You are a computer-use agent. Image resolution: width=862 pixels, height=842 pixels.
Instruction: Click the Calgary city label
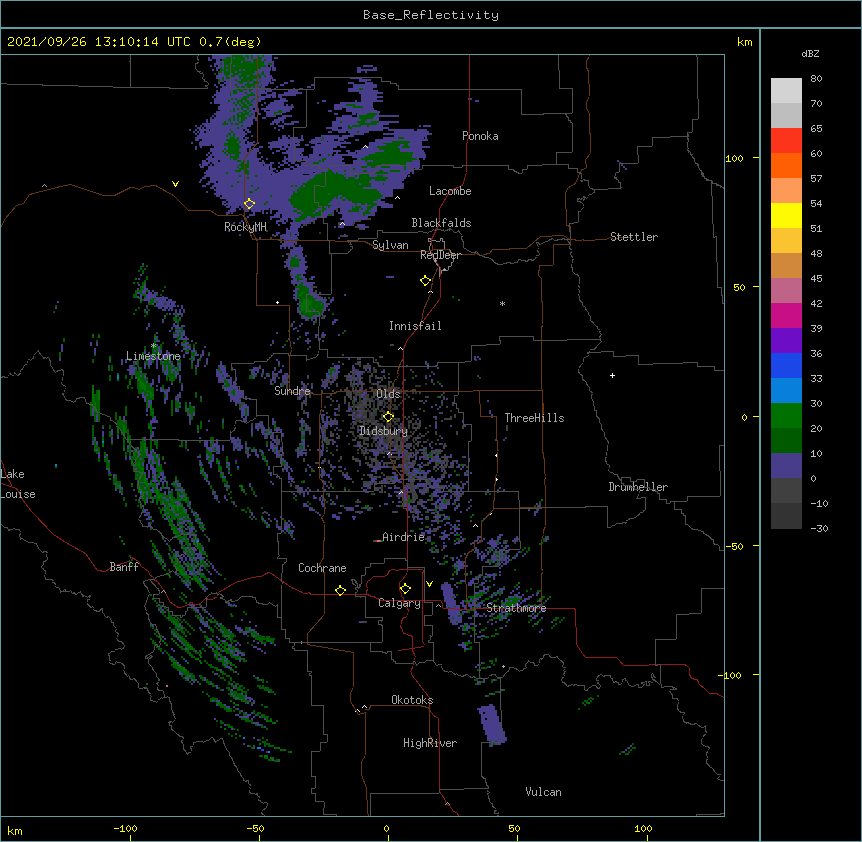tap(399, 603)
